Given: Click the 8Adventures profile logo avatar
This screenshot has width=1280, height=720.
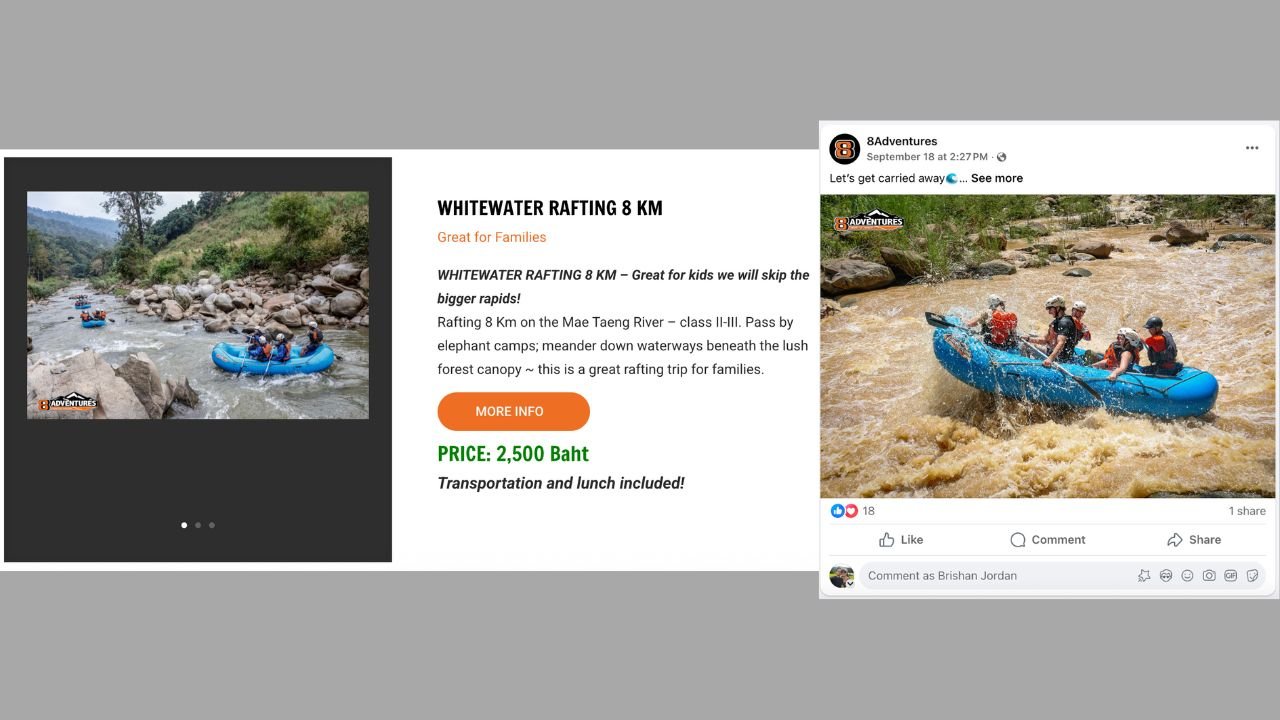Looking at the screenshot, I should (x=845, y=149).
